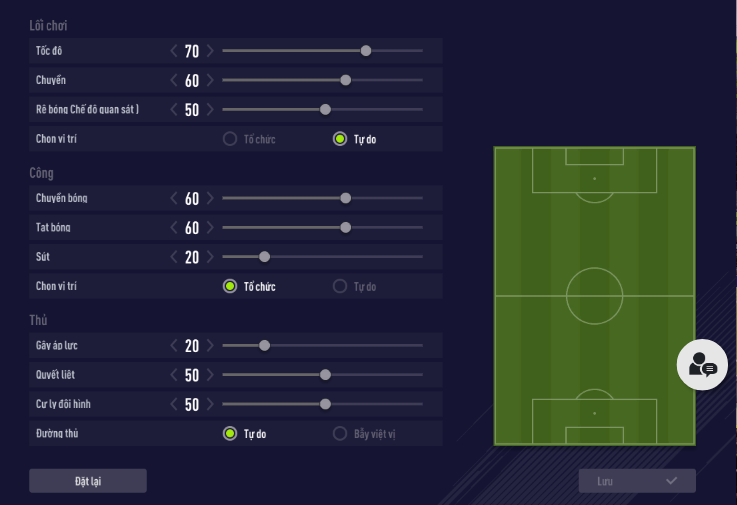Decrease Chuyền value using left chevron
Screen dimensions: 737x505
174,81
